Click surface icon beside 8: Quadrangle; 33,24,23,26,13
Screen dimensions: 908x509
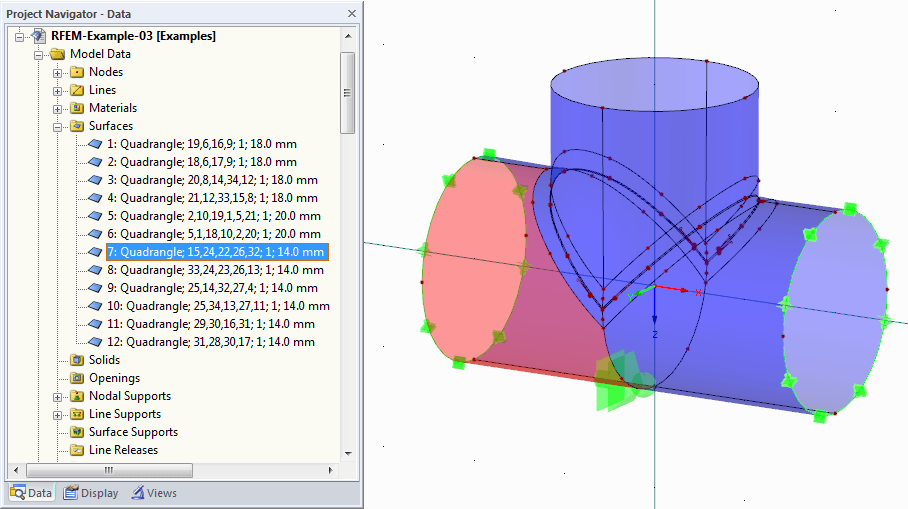click(x=96, y=269)
